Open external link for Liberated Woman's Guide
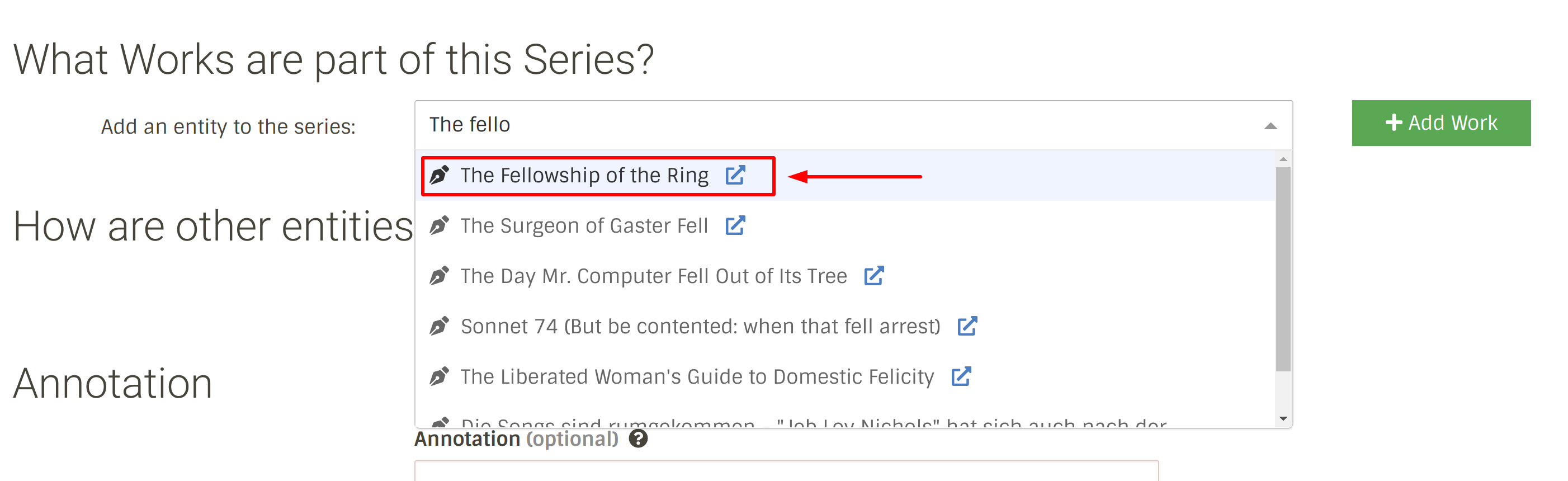The height and width of the screenshot is (481, 1568). [961, 377]
